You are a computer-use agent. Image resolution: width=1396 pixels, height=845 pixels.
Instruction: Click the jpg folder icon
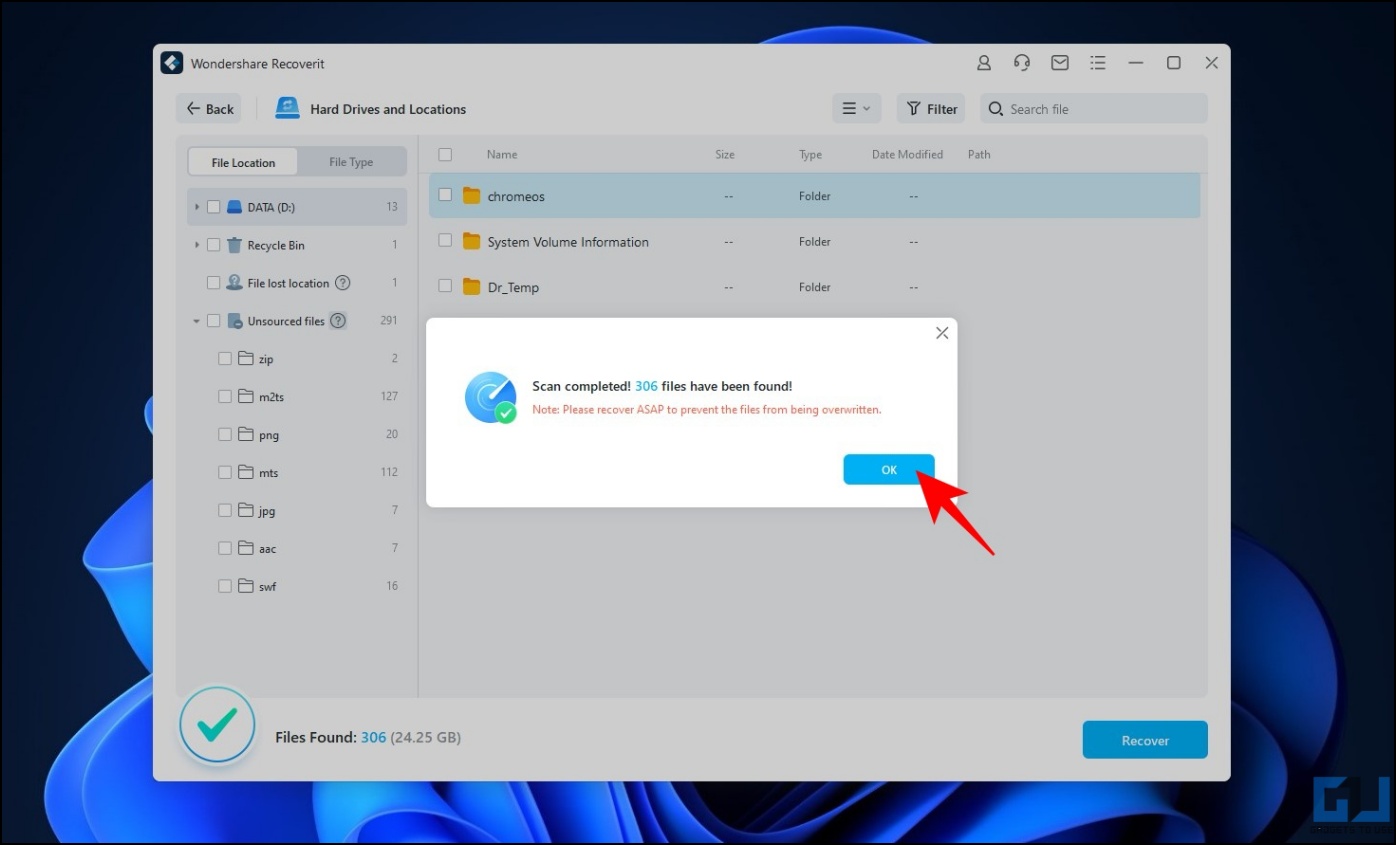click(246, 510)
